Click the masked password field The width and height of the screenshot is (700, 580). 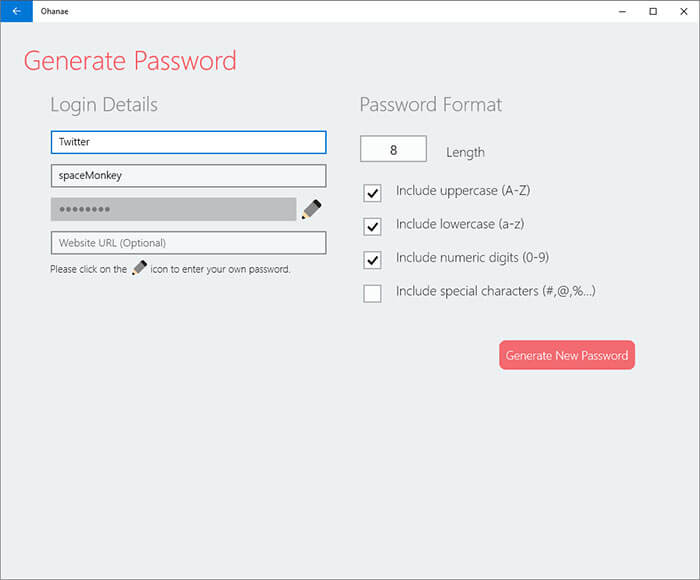(174, 209)
